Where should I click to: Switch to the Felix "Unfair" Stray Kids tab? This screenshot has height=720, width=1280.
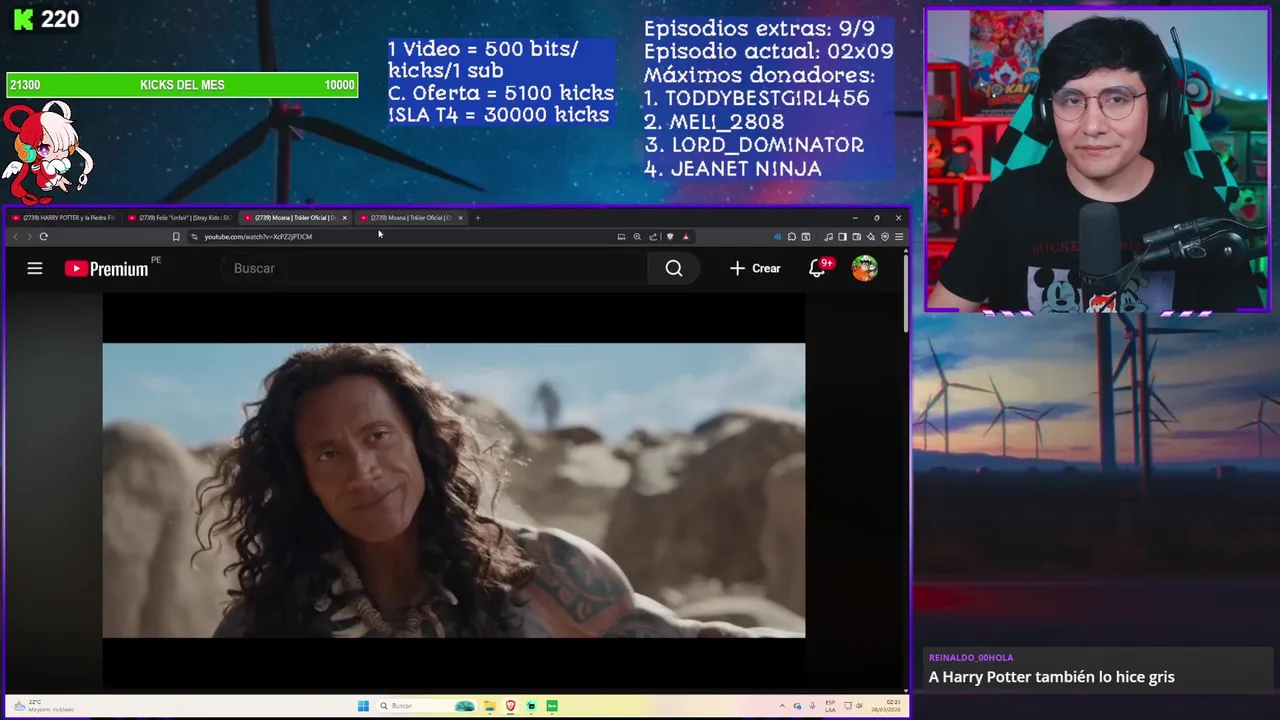[180, 217]
